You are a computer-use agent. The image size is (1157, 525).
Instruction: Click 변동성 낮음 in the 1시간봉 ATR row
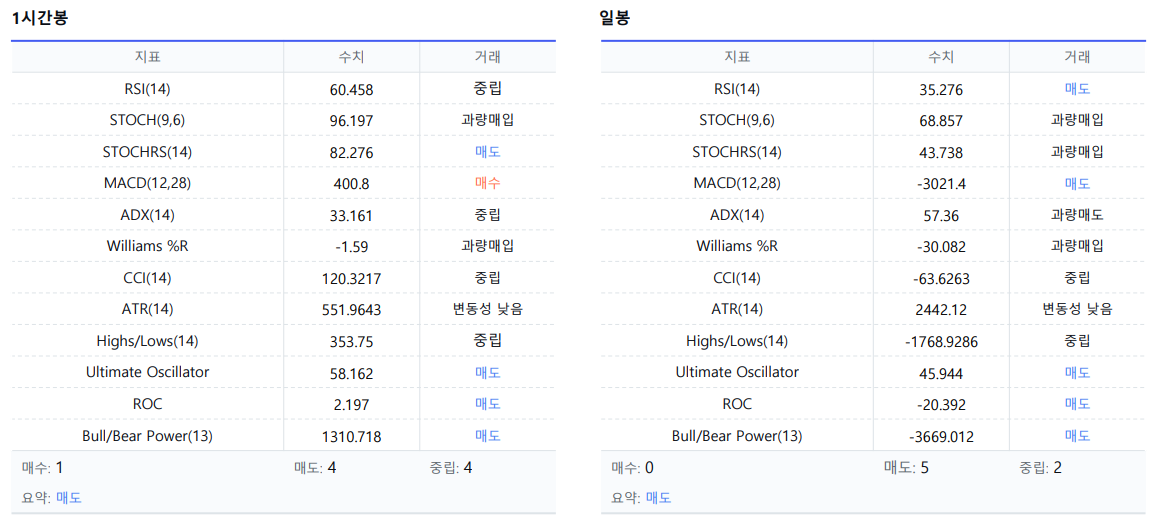coord(487,309)
